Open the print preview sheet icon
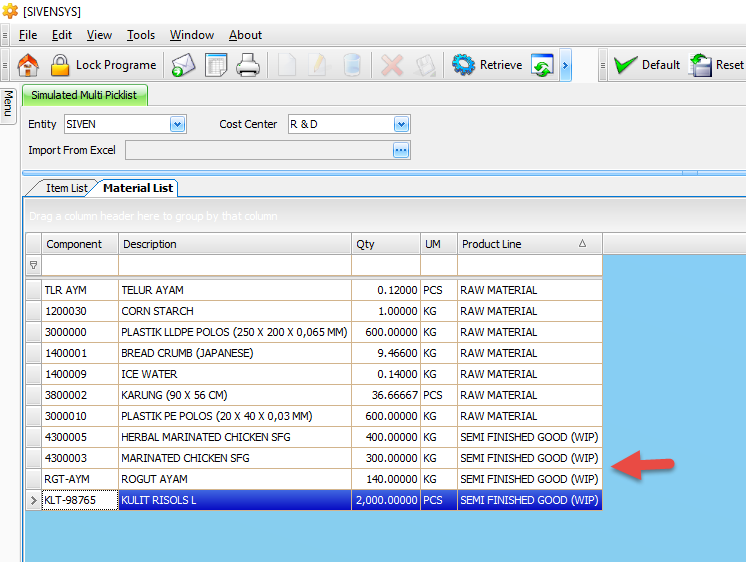The height and width of the screenshot is (562, 746). point(216,65)
